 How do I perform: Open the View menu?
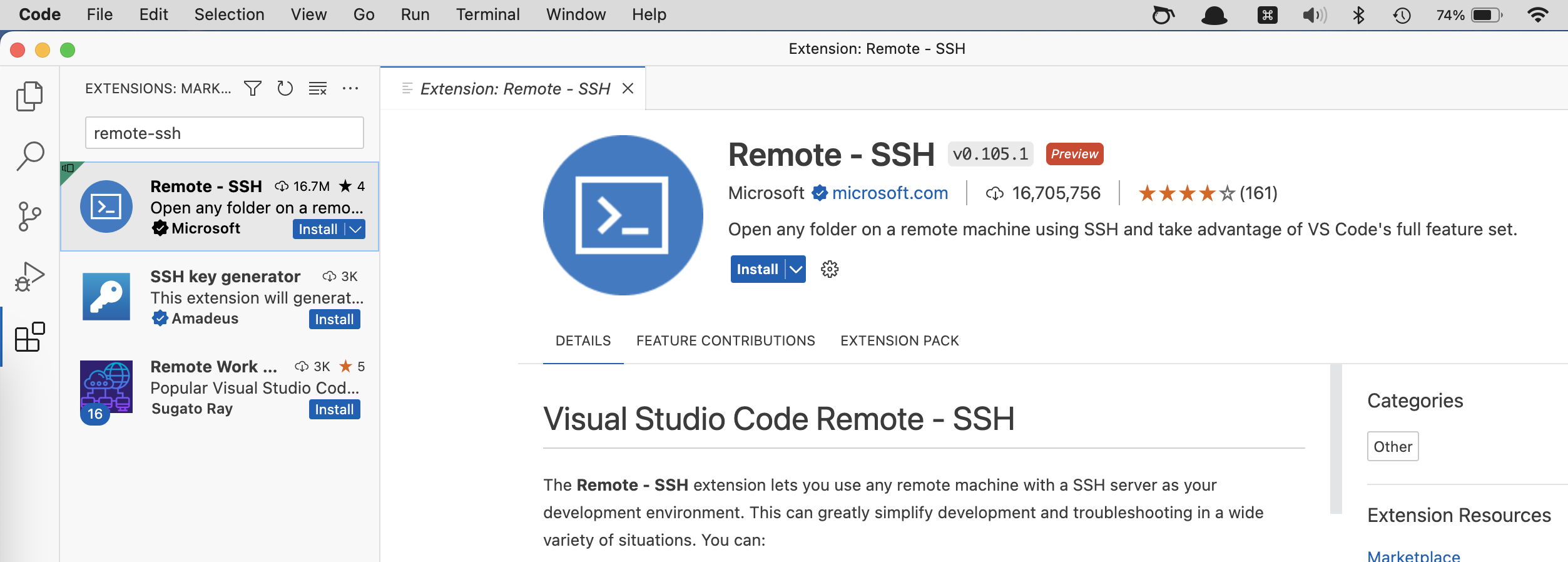(308, 14)
